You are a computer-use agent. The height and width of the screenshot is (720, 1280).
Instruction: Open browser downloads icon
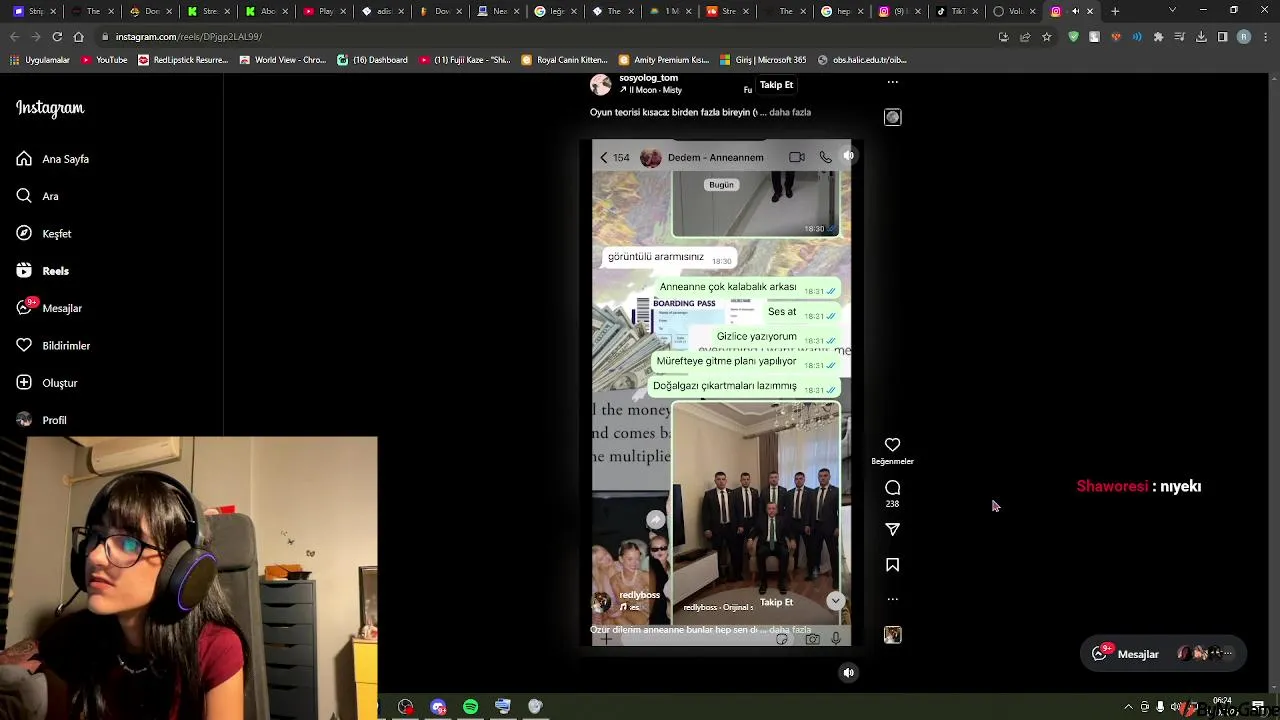(1201, 37)
